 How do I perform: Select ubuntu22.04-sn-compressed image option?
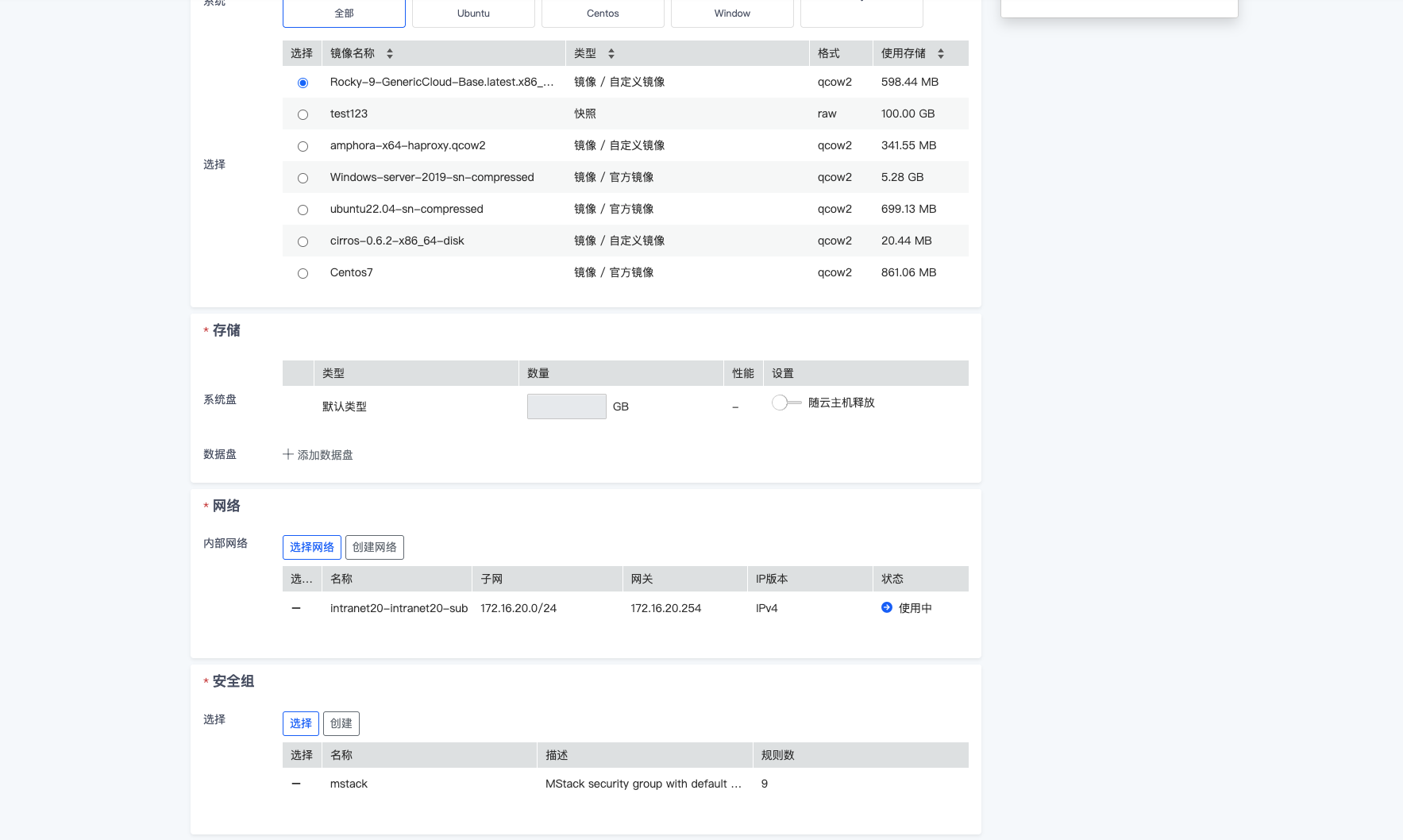(303, 210)
